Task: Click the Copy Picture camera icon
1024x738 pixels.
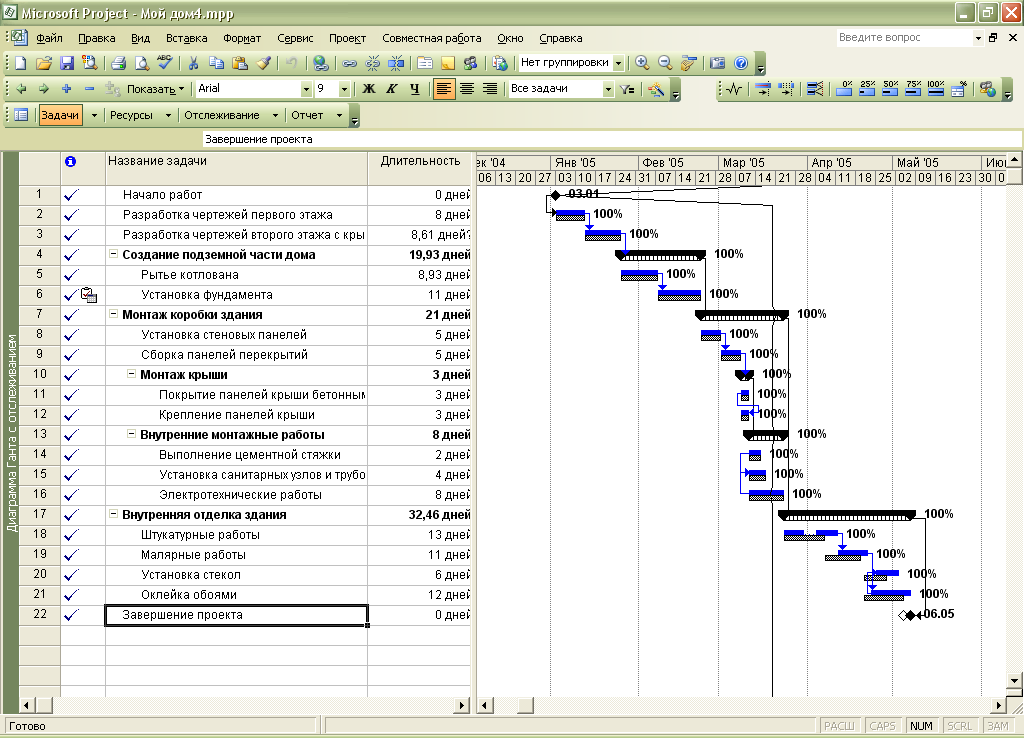Action: (x=717, y=63)
